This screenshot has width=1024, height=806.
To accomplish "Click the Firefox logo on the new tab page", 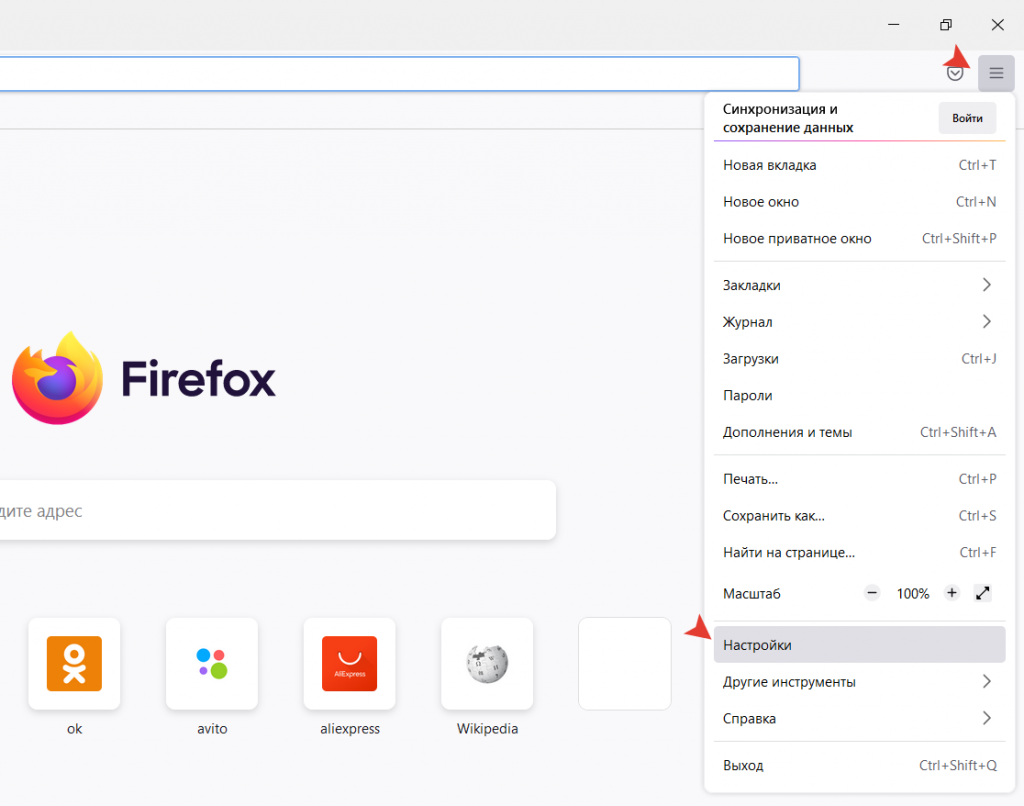I will [x=57, y=379].
